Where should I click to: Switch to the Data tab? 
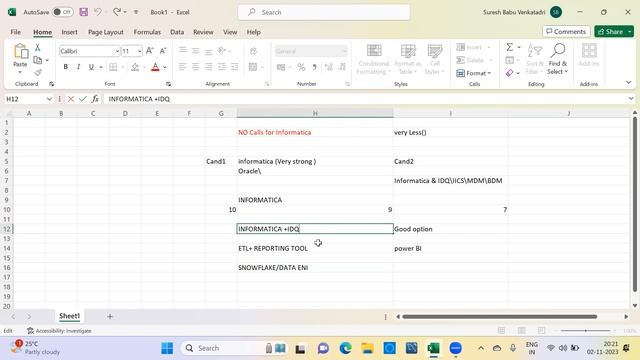(177, 32)
